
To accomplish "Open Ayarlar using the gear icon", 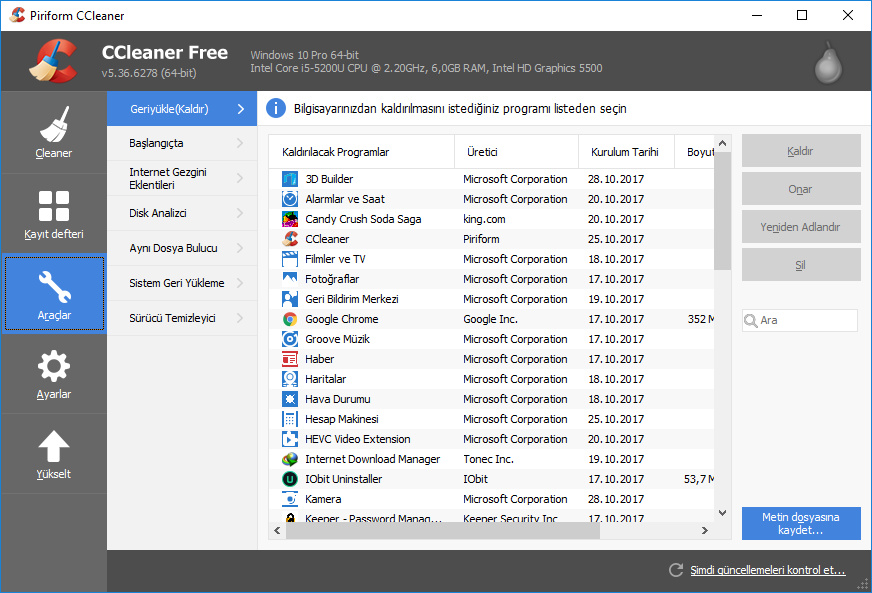I will click(x=53, y=366).
